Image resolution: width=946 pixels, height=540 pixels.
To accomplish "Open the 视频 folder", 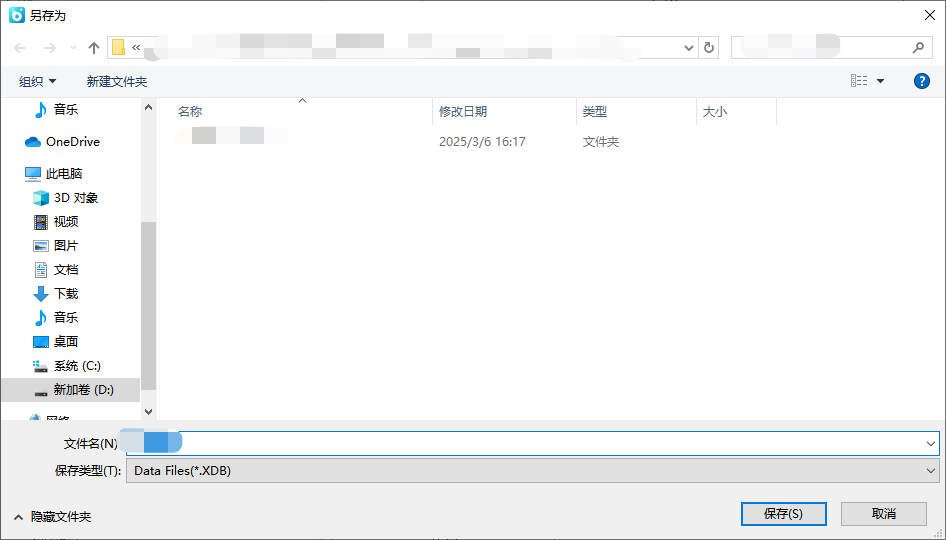I will click(66, 222).
